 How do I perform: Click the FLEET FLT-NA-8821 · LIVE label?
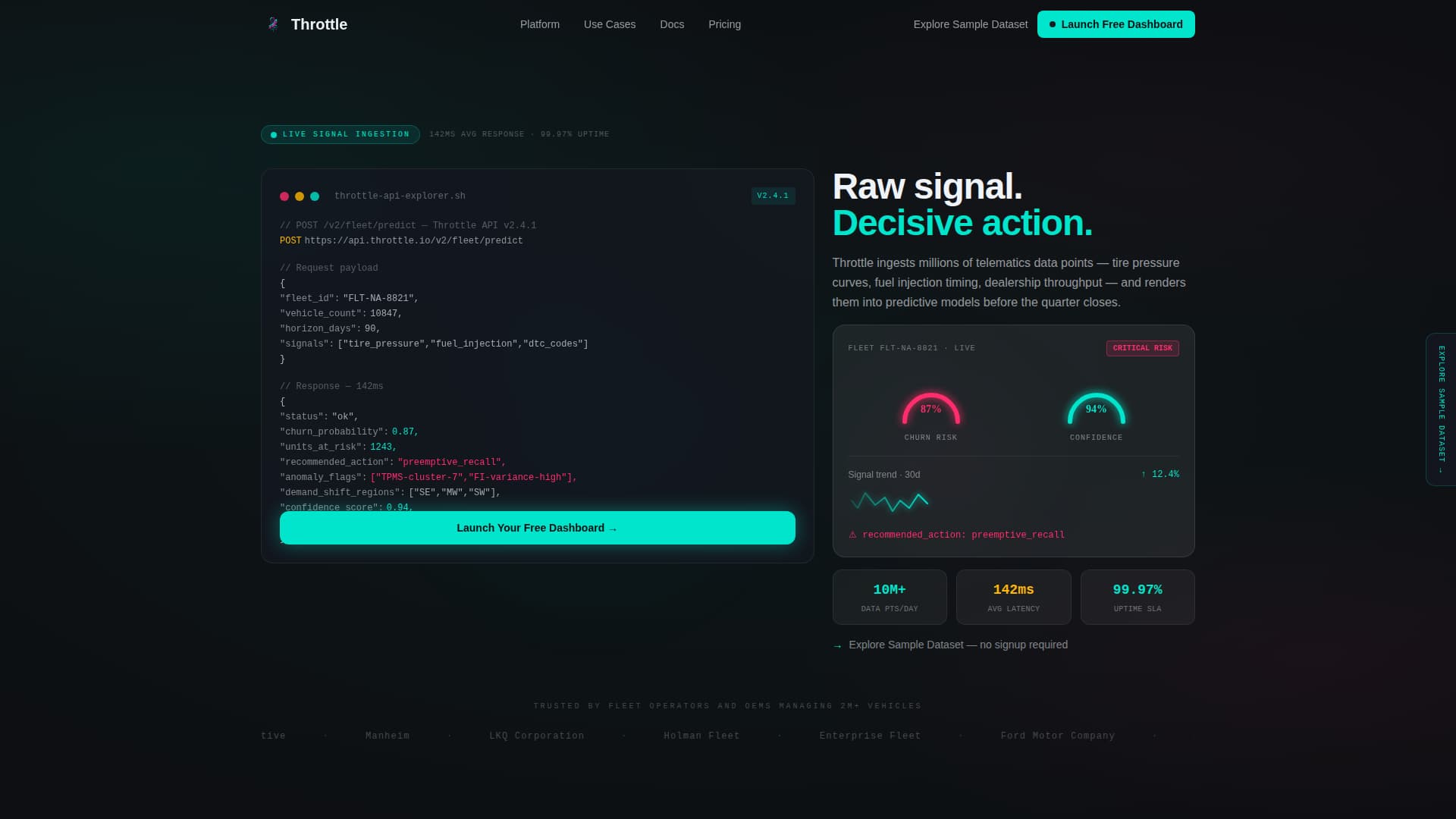coord(912,348)
